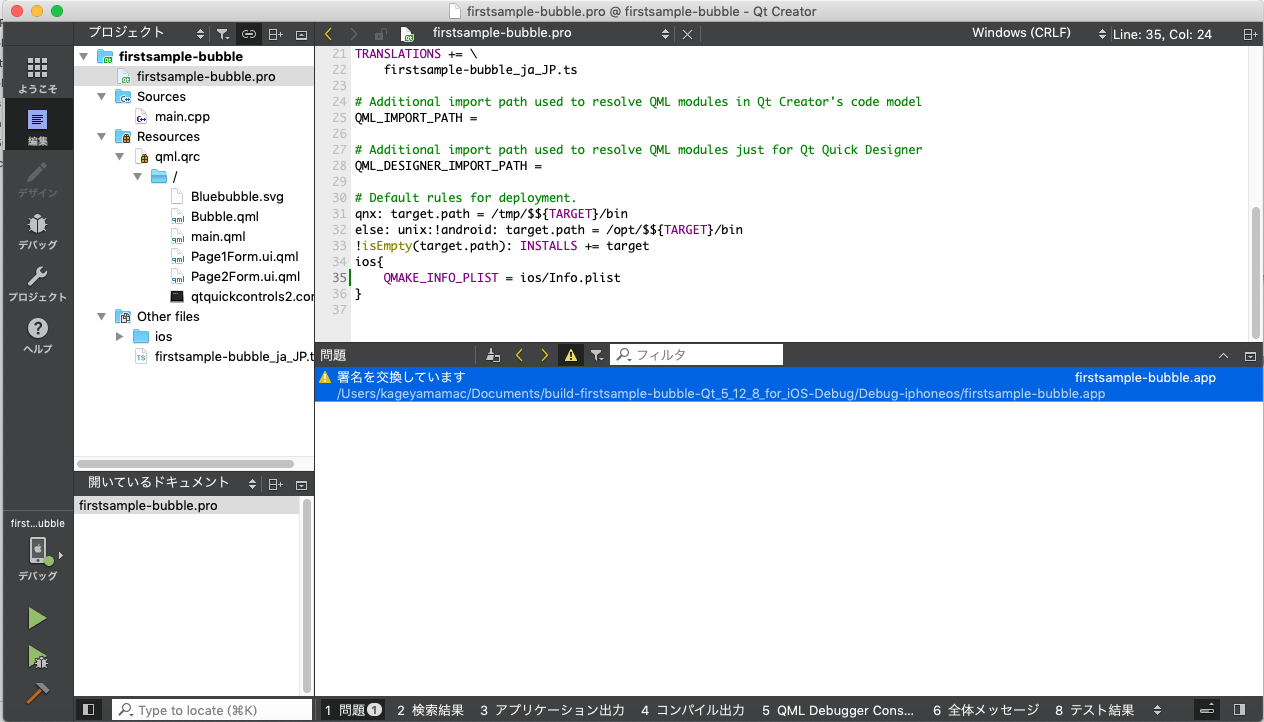1264x722 pixels.
Task: Switch to the 1 問題 output tab
Action: (353, 710)
